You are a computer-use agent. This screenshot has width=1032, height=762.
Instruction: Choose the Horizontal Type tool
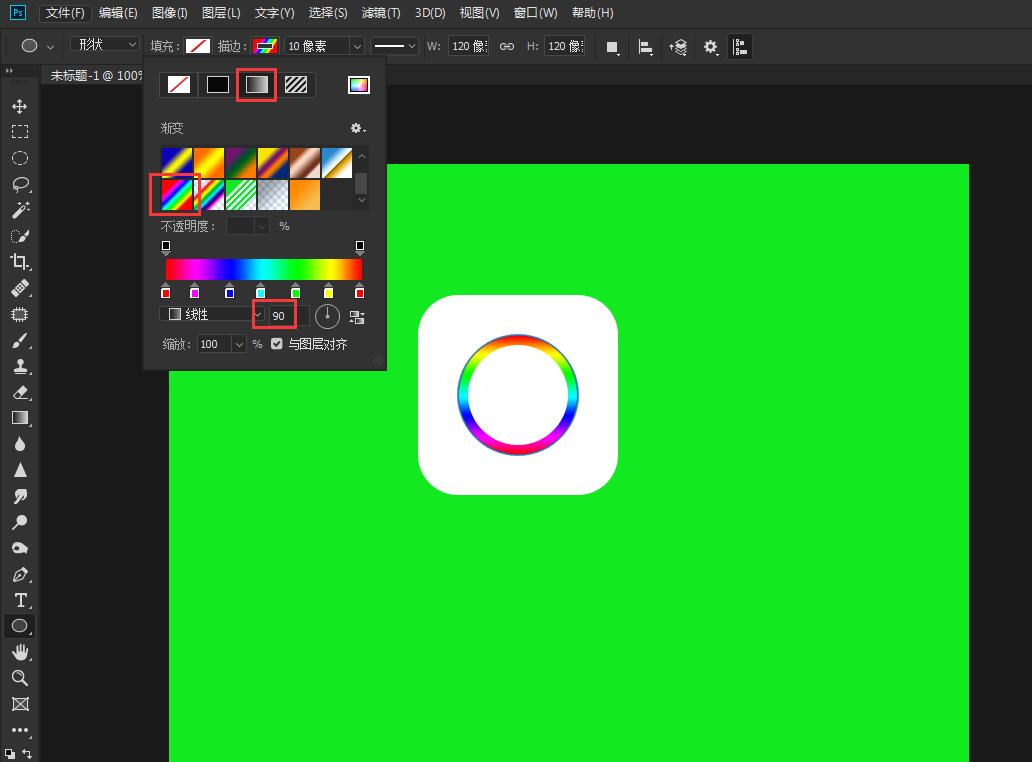pyautogui.click(x=19, y=600)
